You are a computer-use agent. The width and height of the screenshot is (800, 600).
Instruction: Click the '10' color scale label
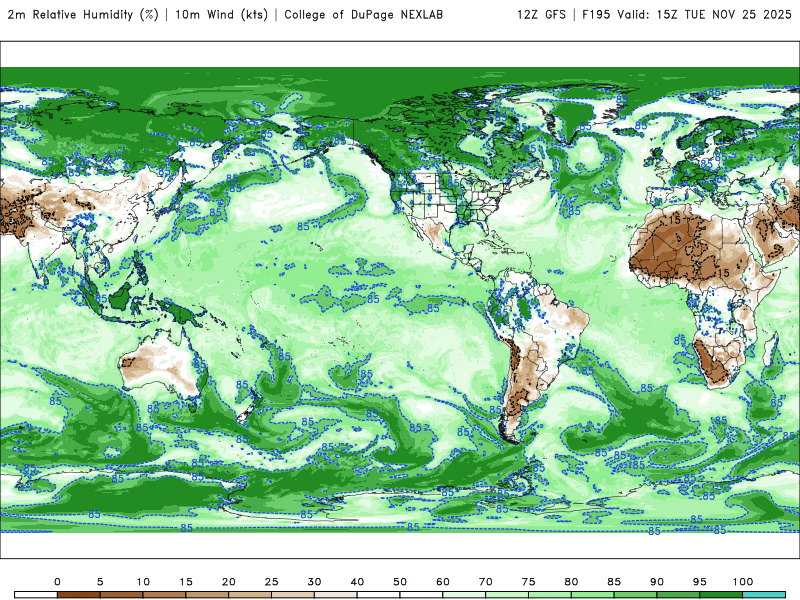143,582
